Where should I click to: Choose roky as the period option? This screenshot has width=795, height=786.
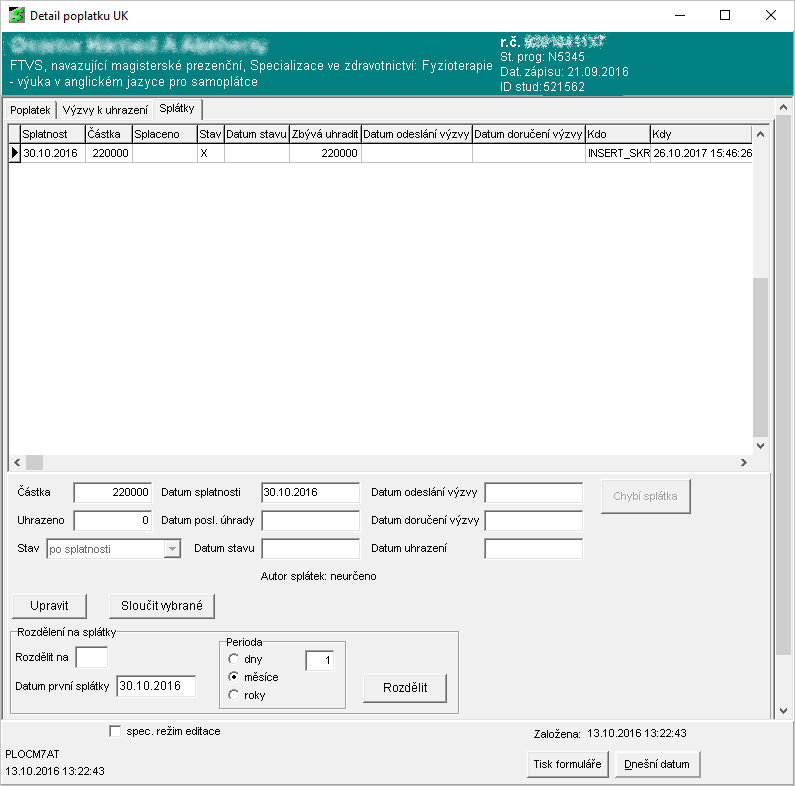[234, 695]
